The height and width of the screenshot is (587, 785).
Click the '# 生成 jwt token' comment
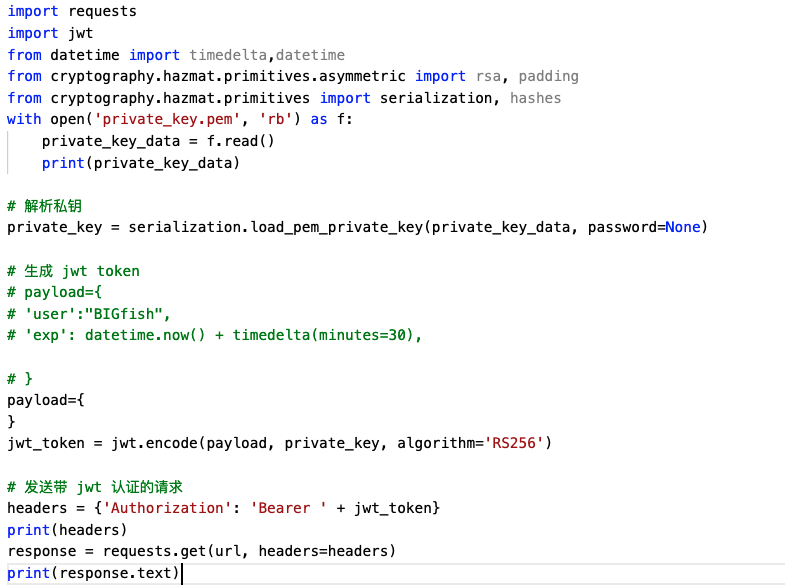73,271
